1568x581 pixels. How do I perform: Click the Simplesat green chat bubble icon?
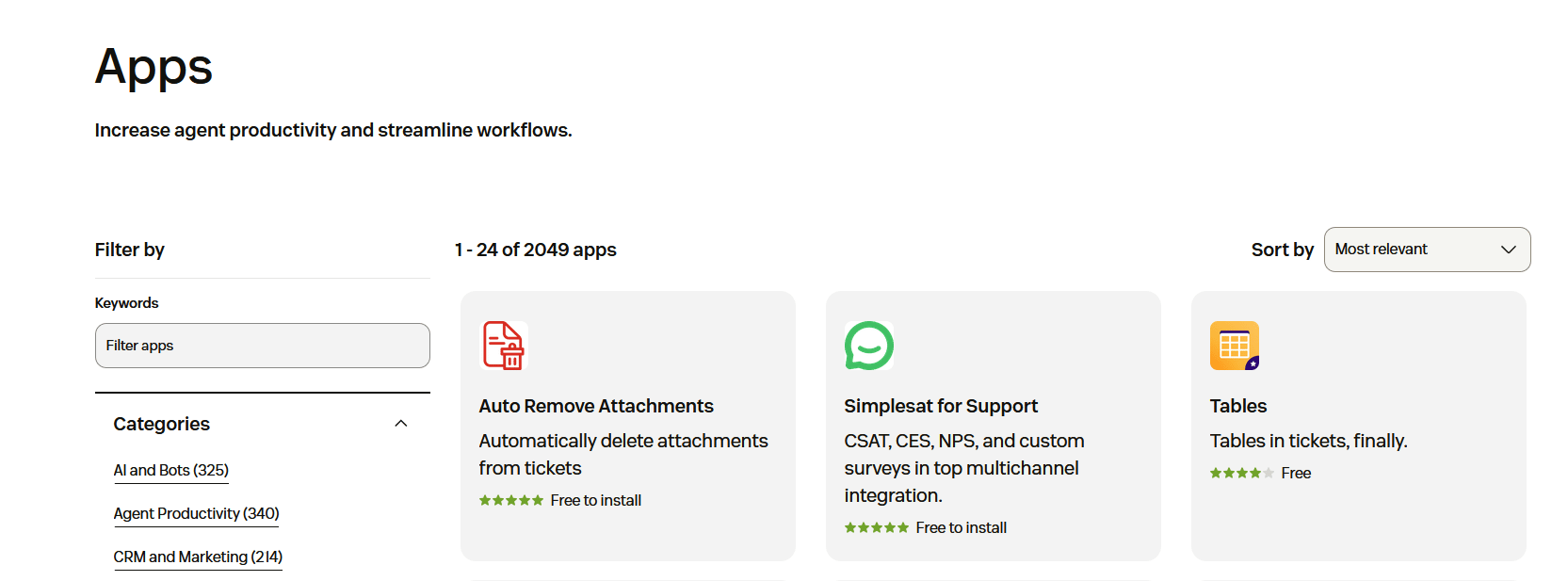pos(868,345)
